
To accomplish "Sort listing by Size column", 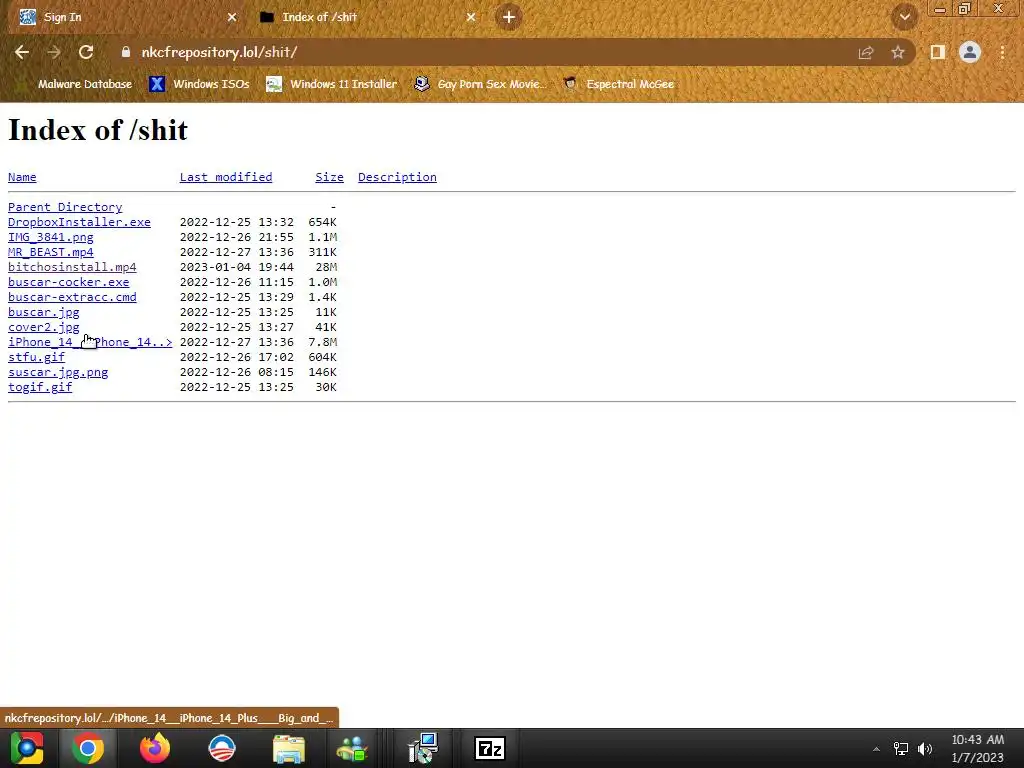I will [x=329, y=177].
